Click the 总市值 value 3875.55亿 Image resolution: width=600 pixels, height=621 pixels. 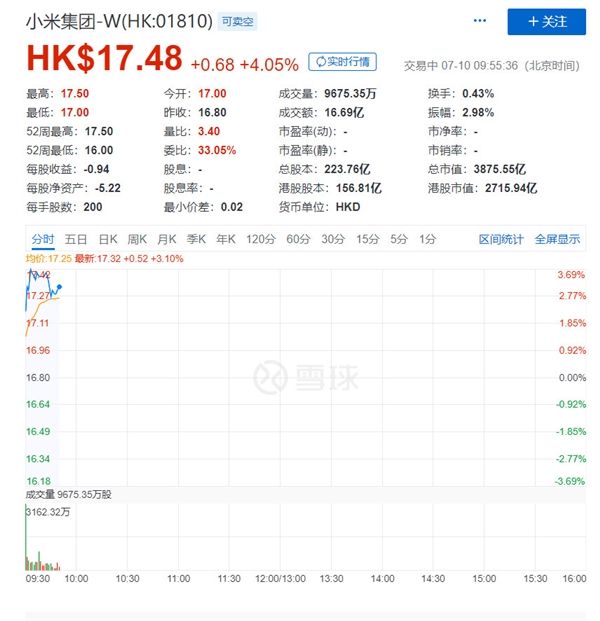tap(500, 170)
